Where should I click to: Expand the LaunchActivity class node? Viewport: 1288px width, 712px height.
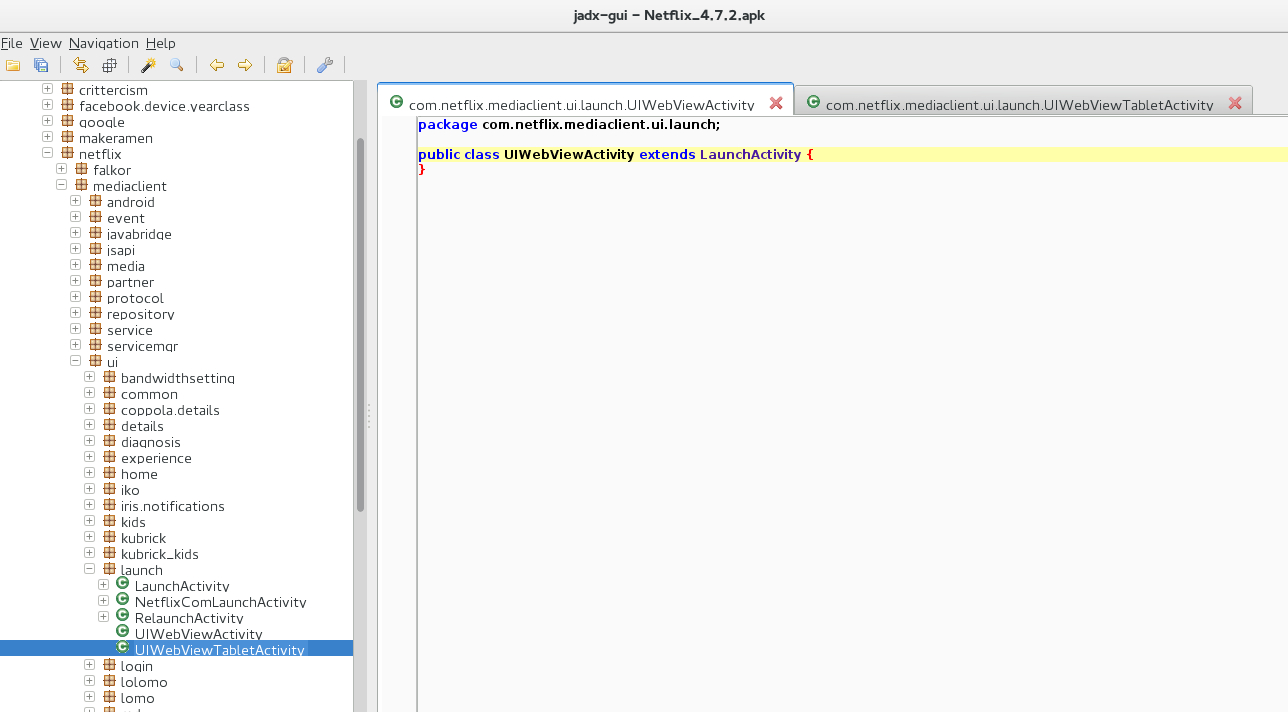click(x=103, y=586)
